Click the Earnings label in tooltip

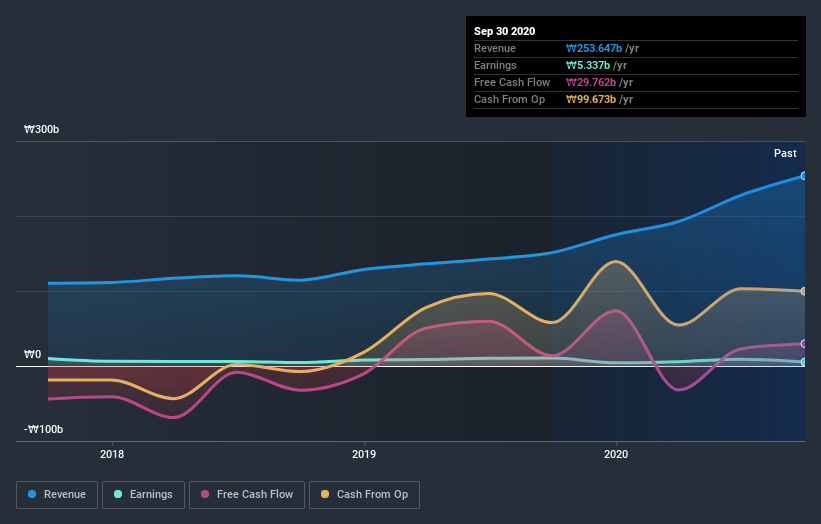495,65
